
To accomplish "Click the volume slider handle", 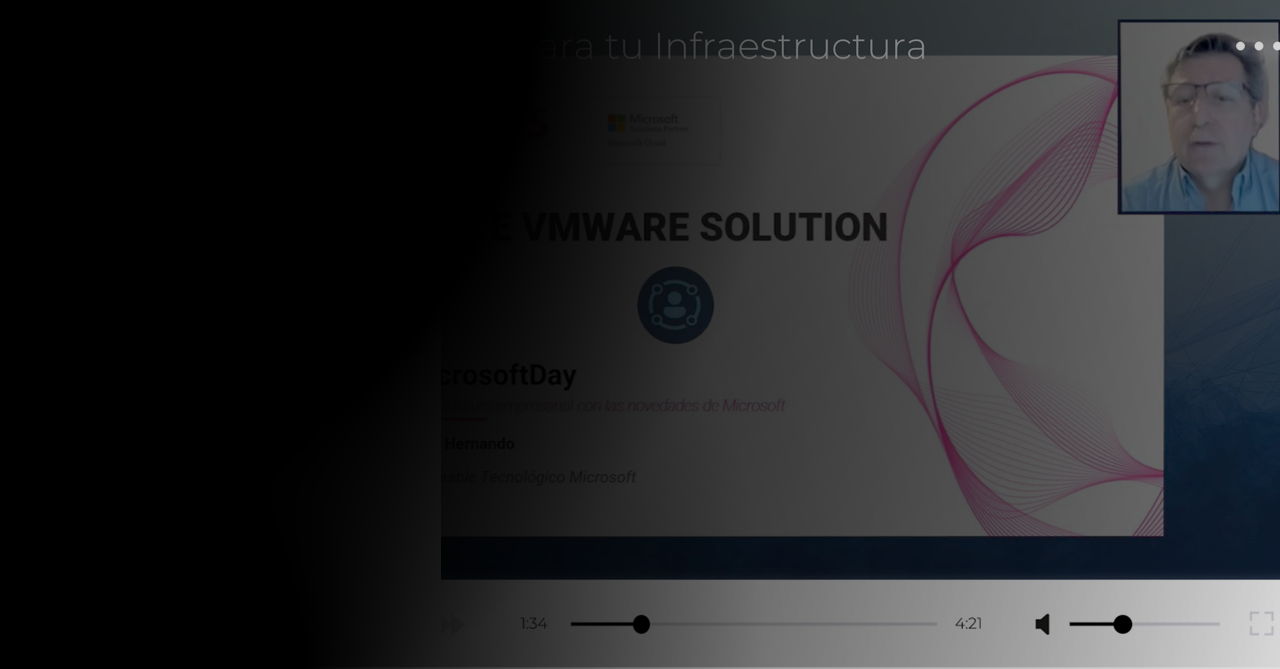I will 1123,624.
